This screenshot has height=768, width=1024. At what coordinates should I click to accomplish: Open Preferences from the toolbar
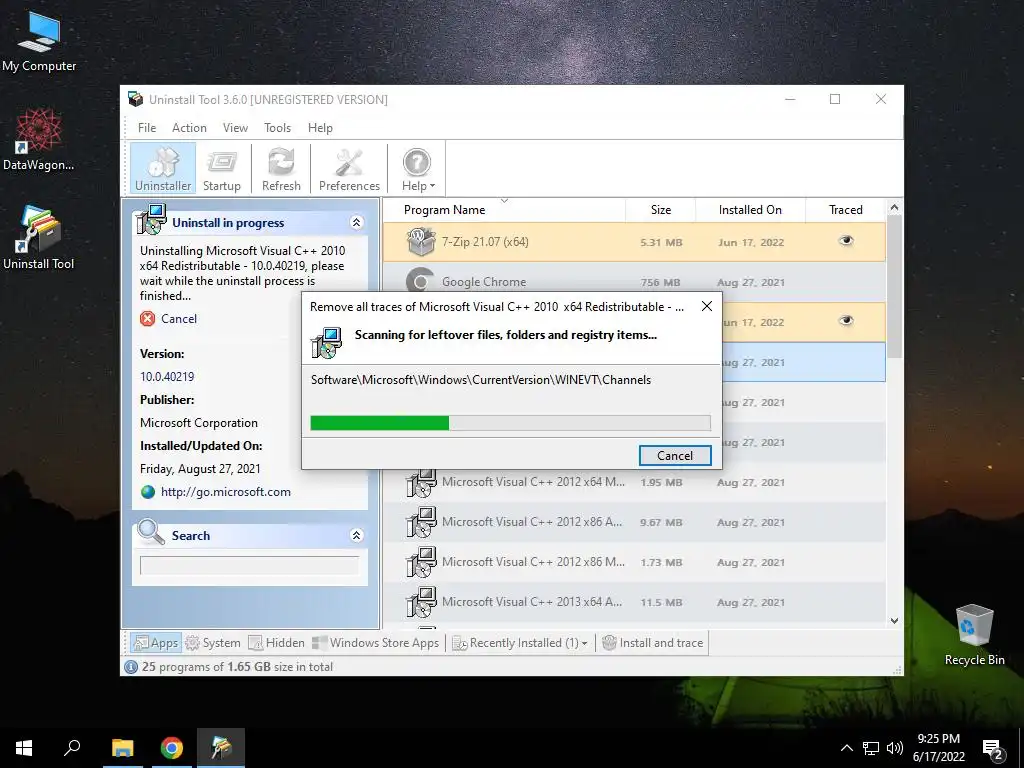349,168
